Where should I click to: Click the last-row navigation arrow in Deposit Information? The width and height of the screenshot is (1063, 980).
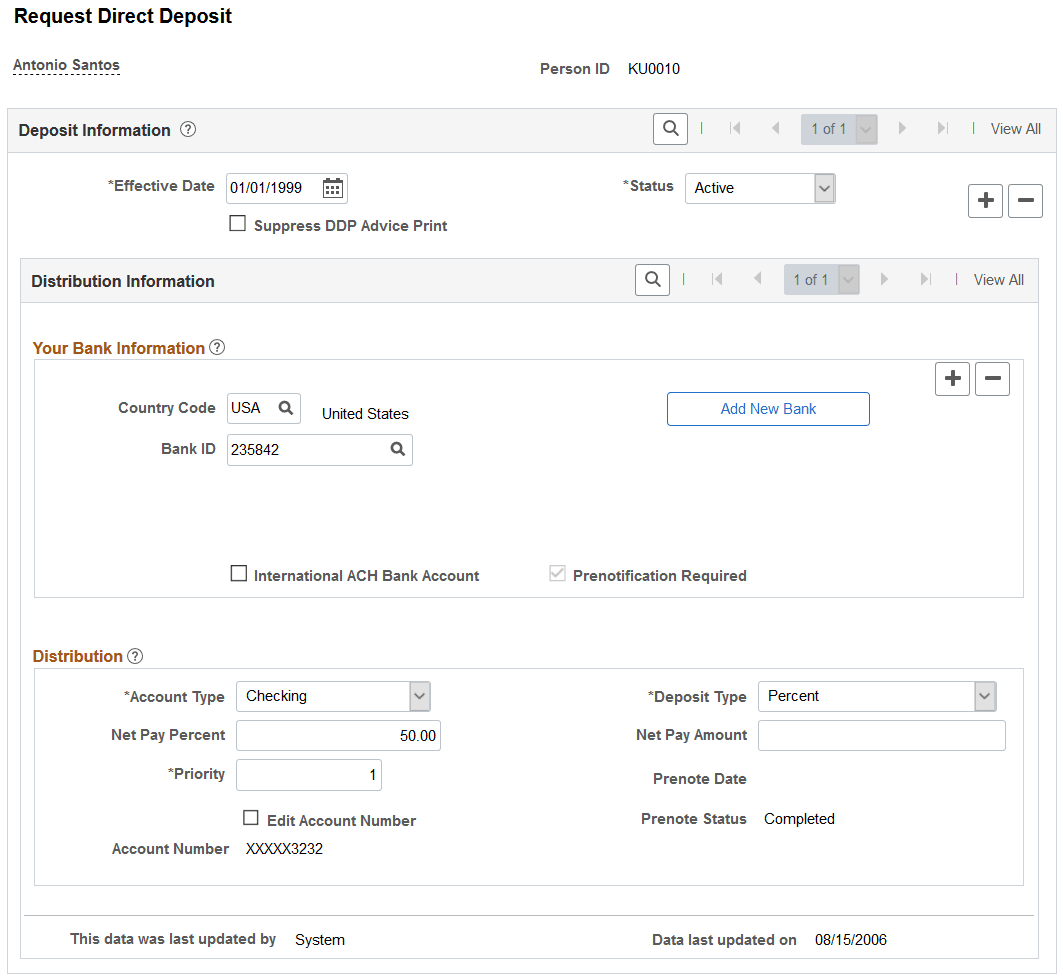click(941, 128)
